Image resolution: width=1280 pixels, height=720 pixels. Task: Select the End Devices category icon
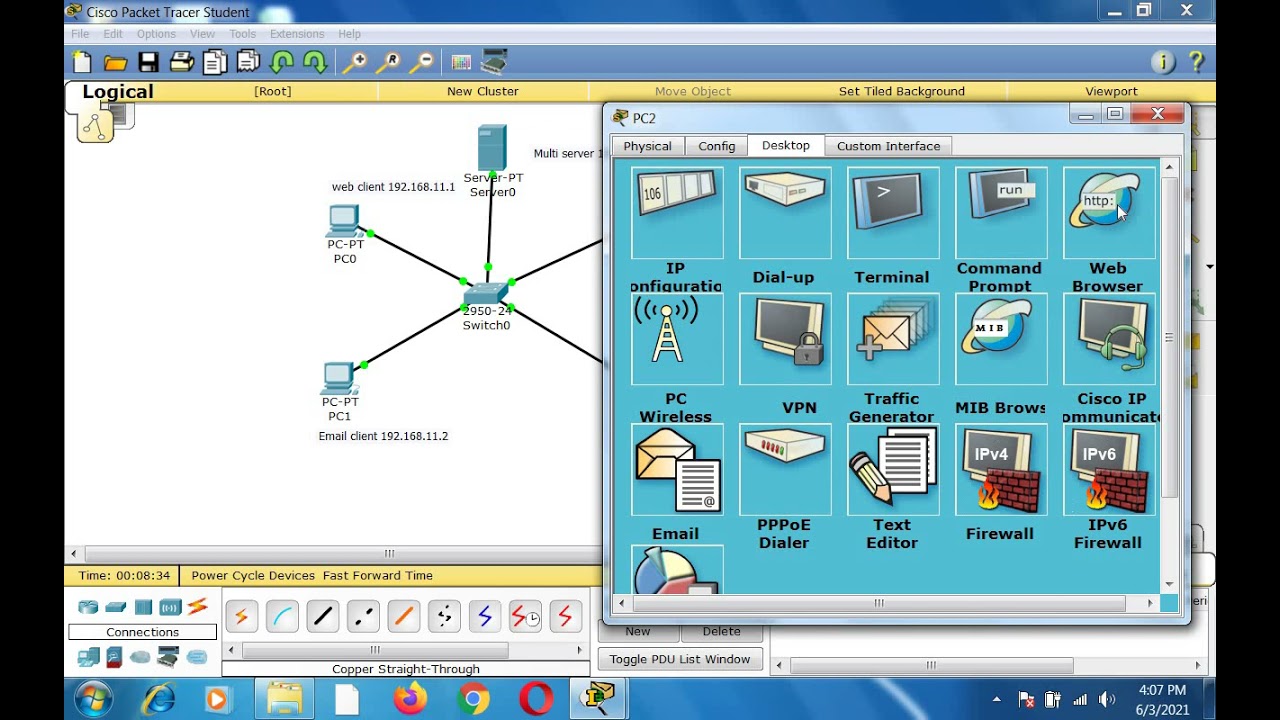(88, 657)
